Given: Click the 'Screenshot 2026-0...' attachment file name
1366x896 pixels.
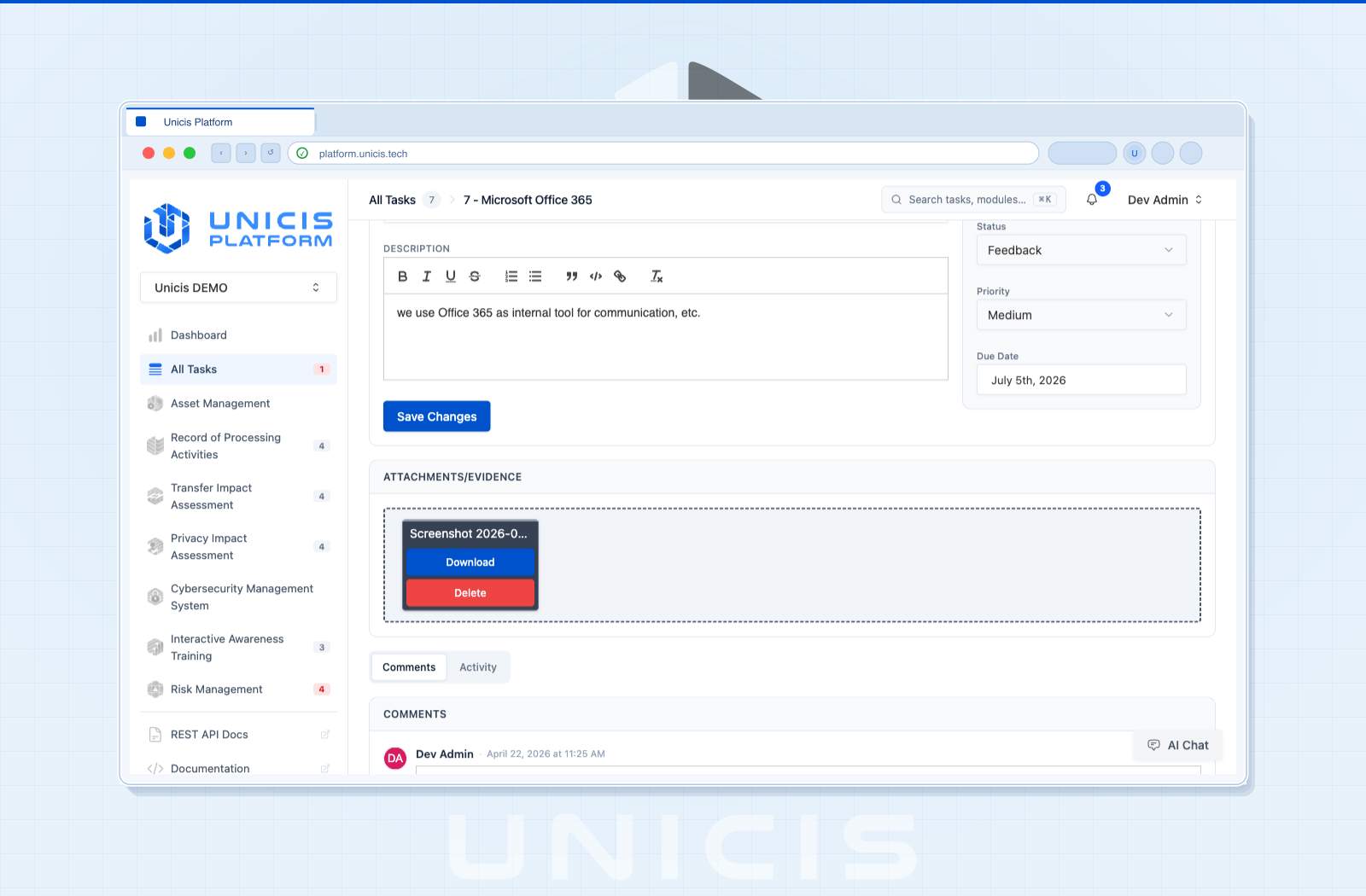Looking at the screenshot, I should click(469, 533).
